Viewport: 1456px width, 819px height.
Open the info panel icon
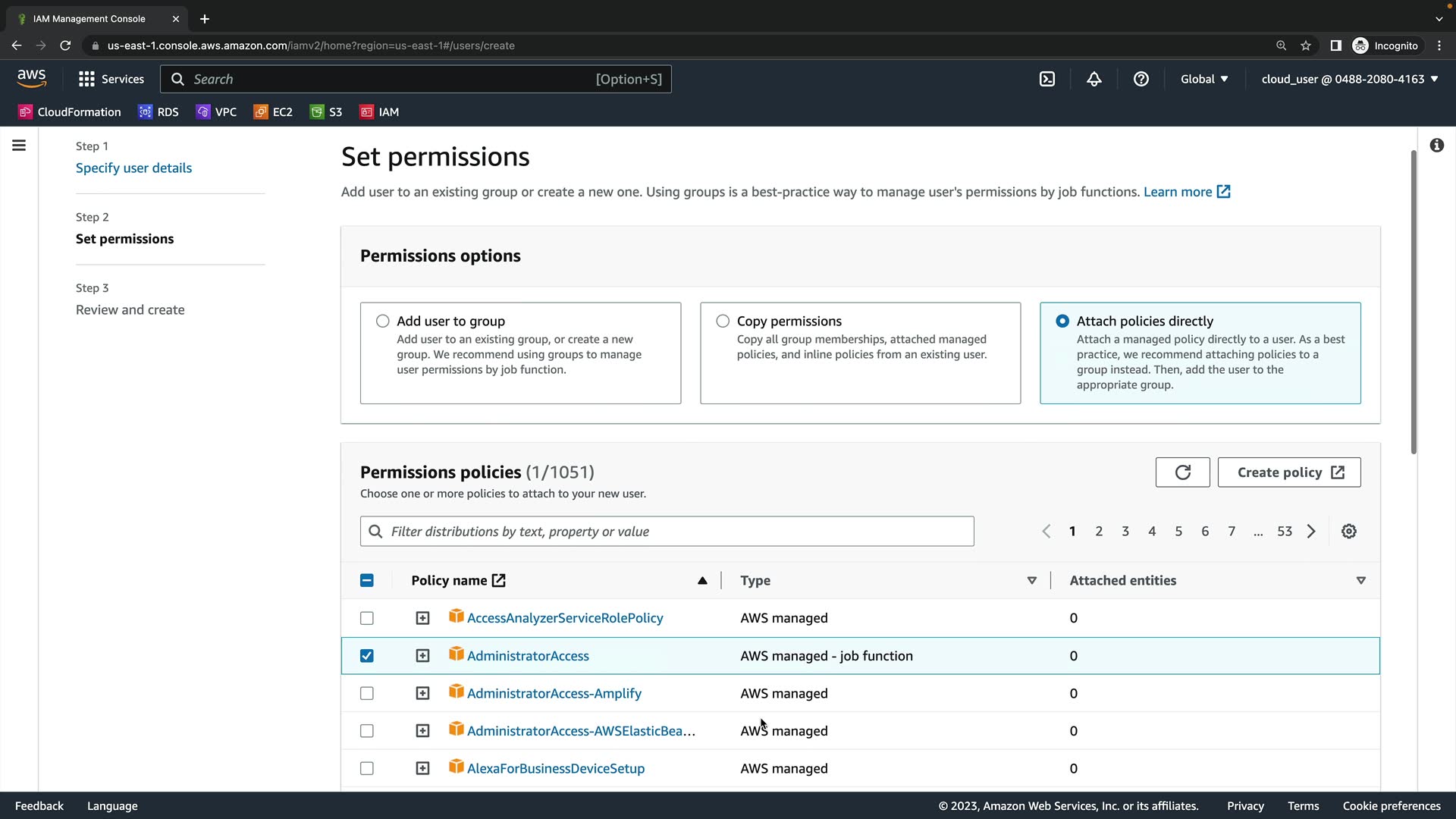pos(1436,146)
